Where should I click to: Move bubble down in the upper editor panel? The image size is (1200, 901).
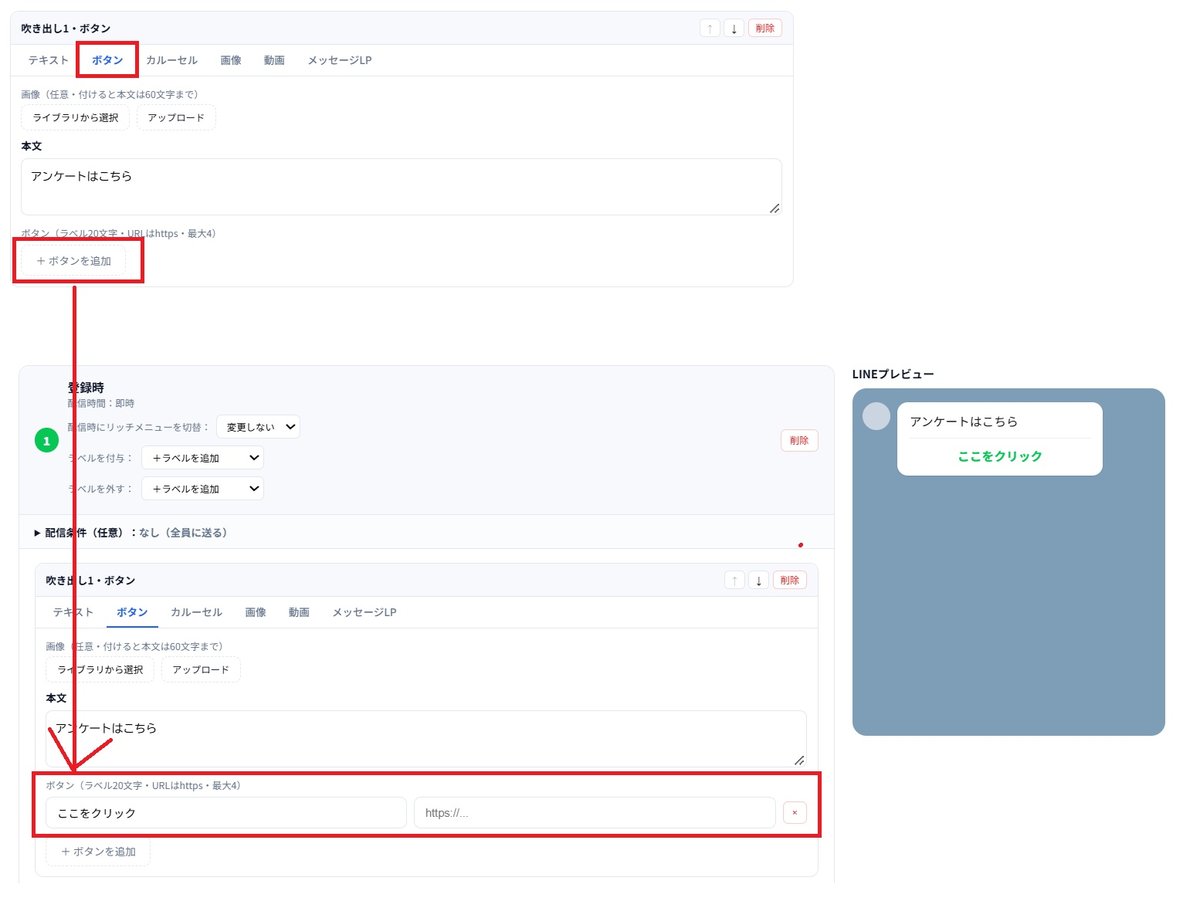point(734,28)
